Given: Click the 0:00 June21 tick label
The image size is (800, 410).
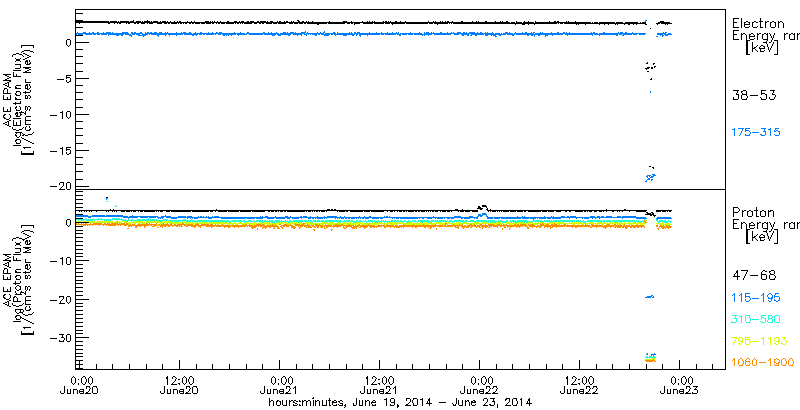Looking at the screenshot, I should point(279,385).
